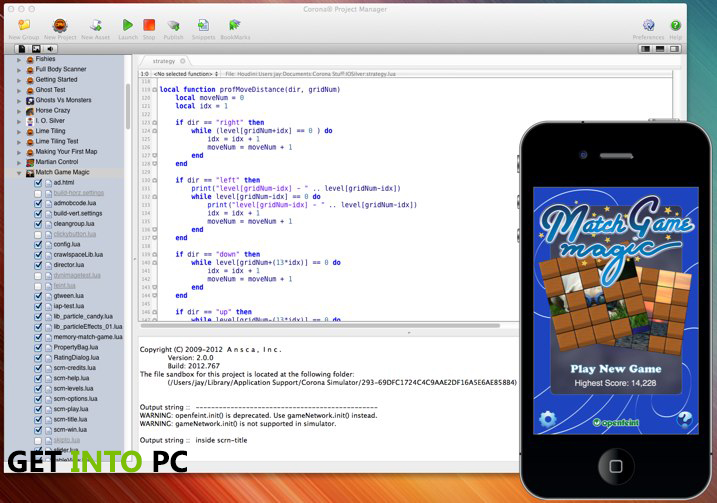Toggle right pane layout icon
This screenshot has width=717, height=503.
(674, 48)
